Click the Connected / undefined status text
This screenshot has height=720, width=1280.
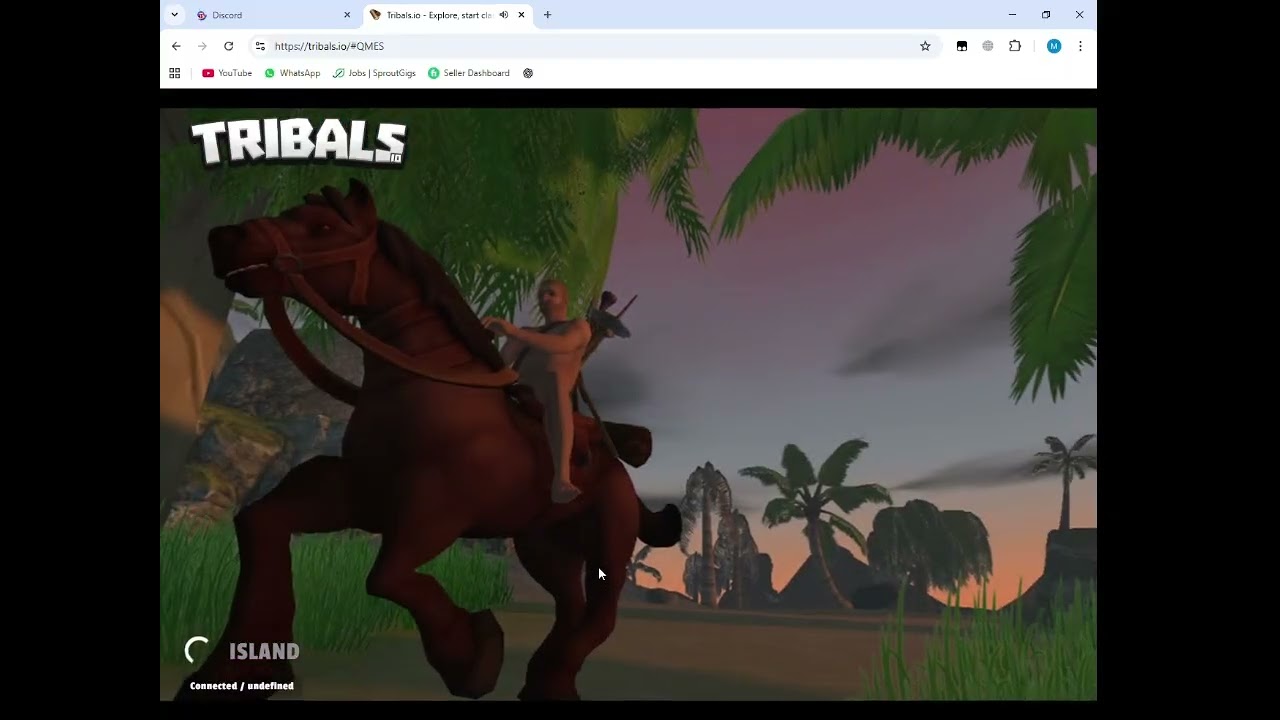(242, 686)
